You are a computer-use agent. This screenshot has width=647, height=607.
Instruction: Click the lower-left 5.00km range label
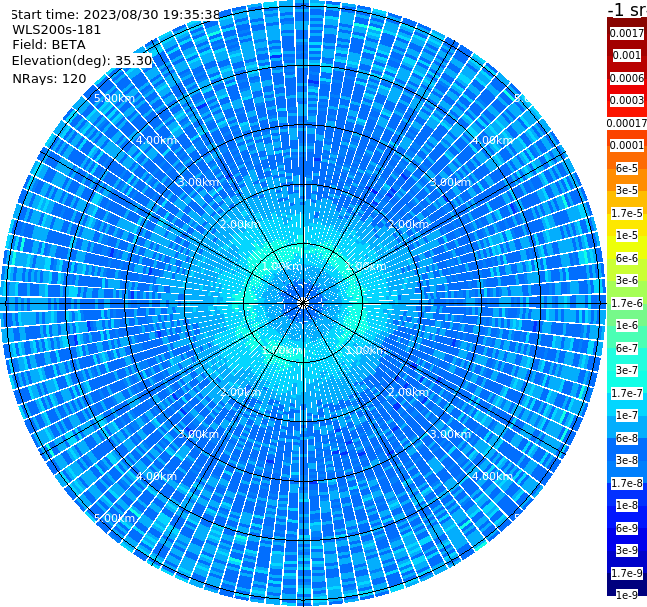pyautogui.click(x=114, y=518)
